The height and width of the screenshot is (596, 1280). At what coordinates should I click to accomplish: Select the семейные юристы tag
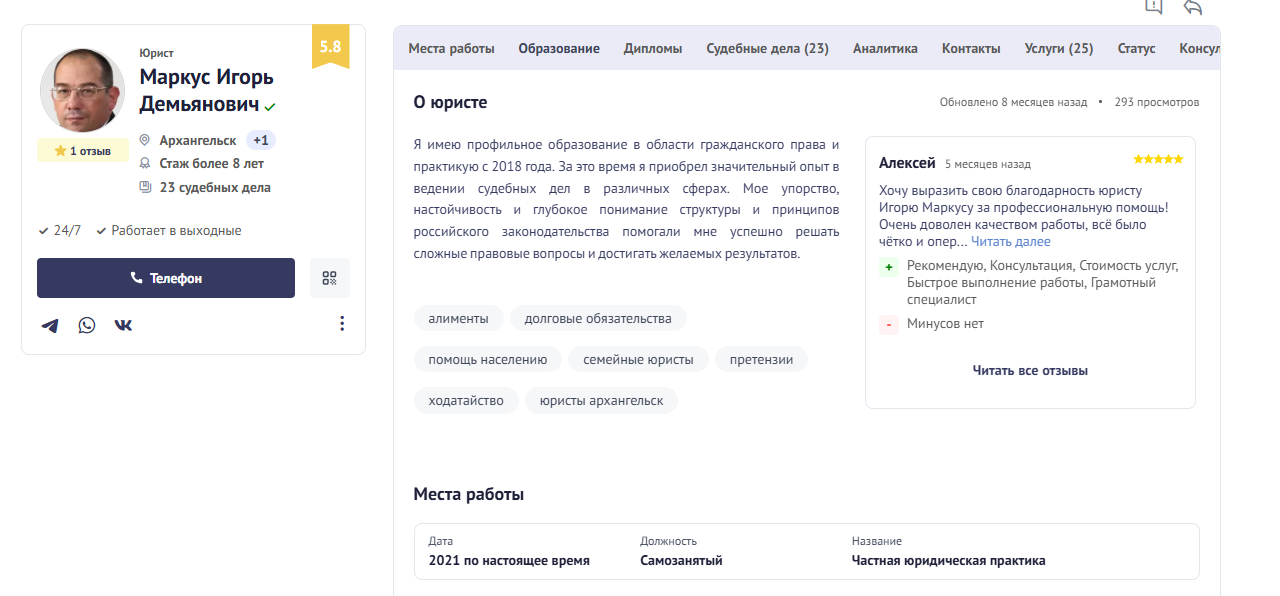coord(638,360)
